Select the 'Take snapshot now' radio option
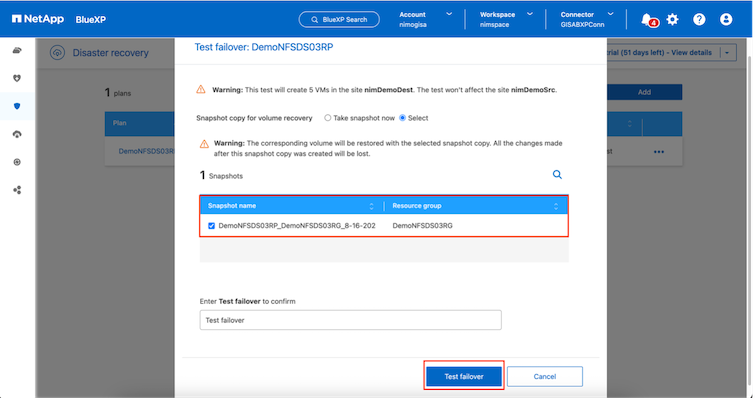This screenshot has height=400, width=755. tap(327, 118)
